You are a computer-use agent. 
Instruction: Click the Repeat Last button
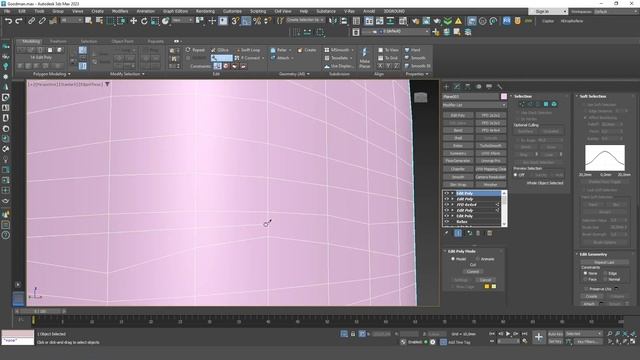coord(604,262)
